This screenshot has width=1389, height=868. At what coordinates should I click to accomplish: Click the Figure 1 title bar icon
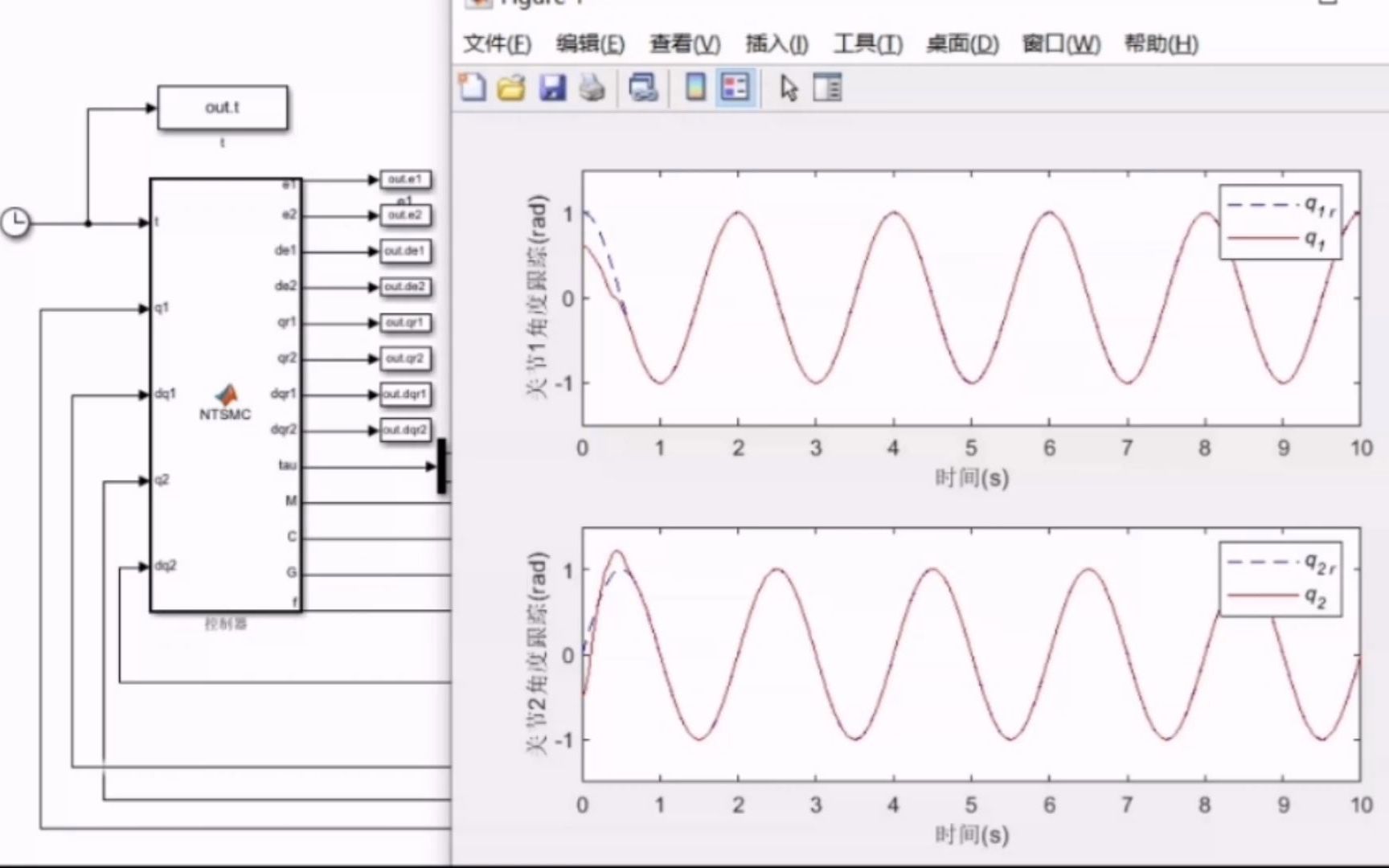(479, 5)
